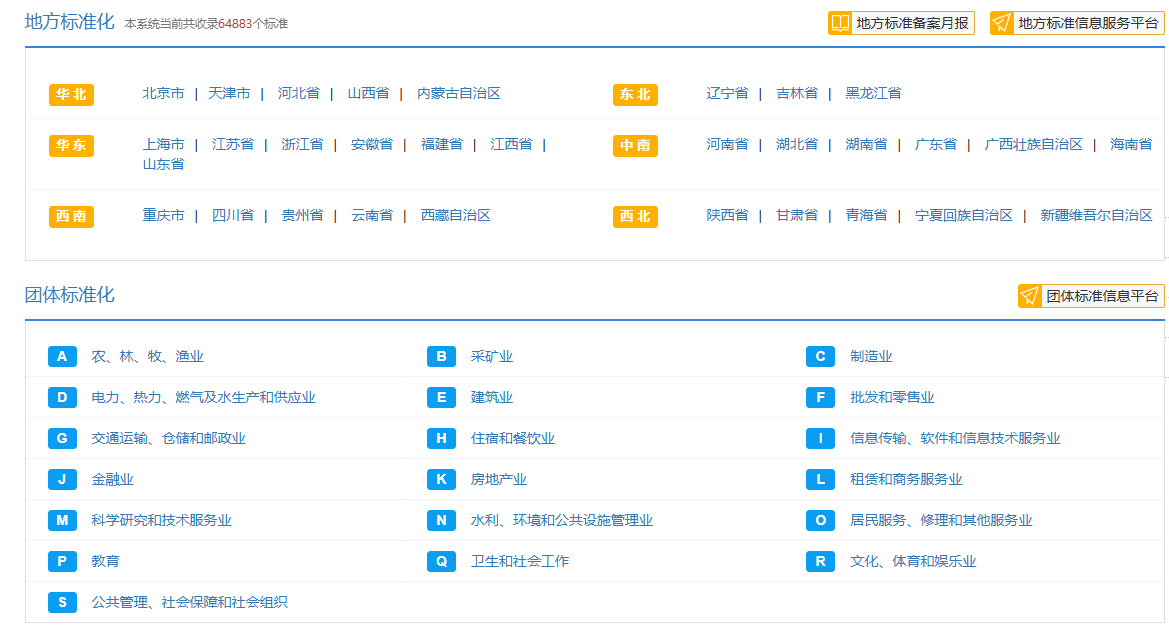Click the 西北 region tag
1169x633 pixels.
point(635,217)
